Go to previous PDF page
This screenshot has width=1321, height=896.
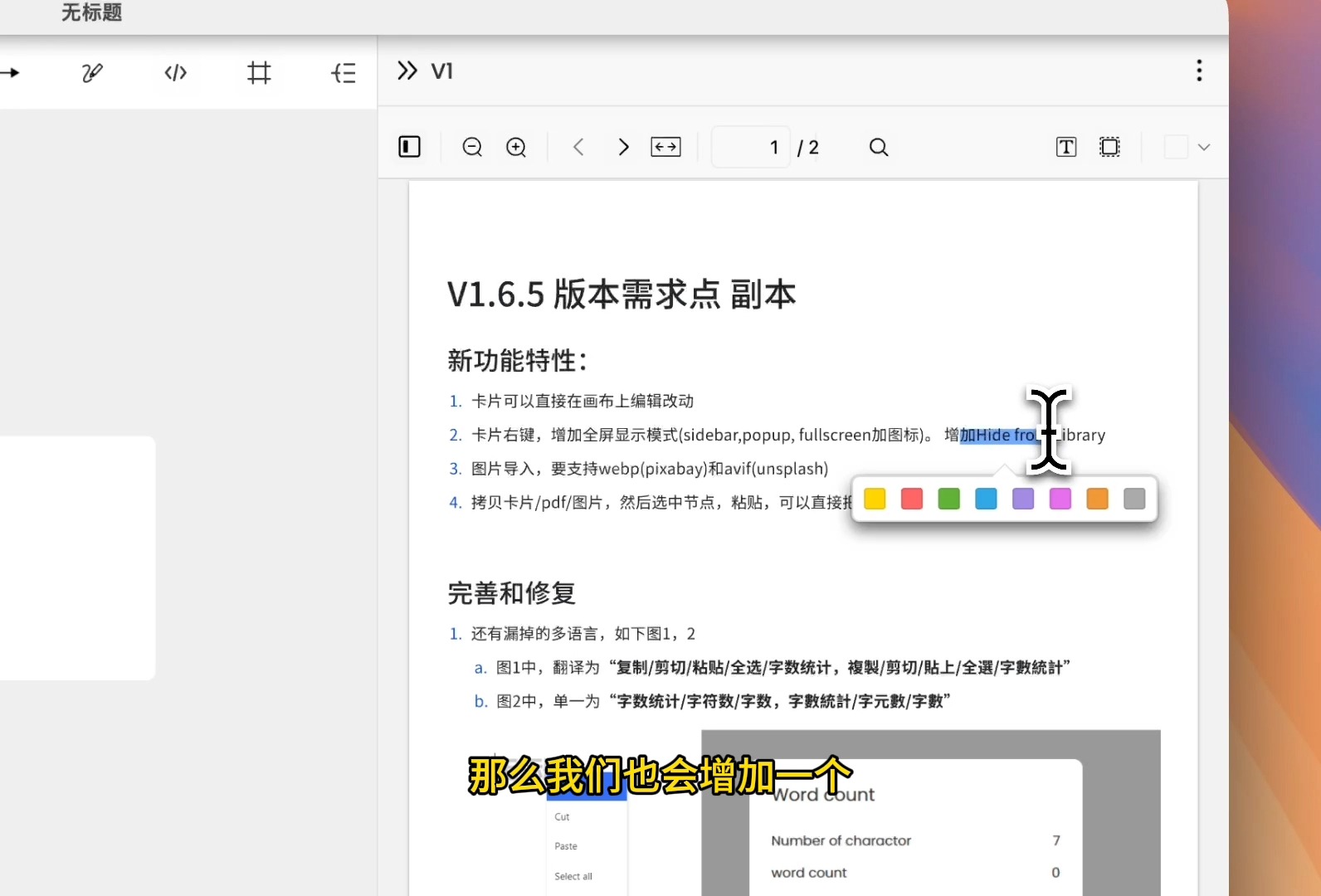coord(578,147)
